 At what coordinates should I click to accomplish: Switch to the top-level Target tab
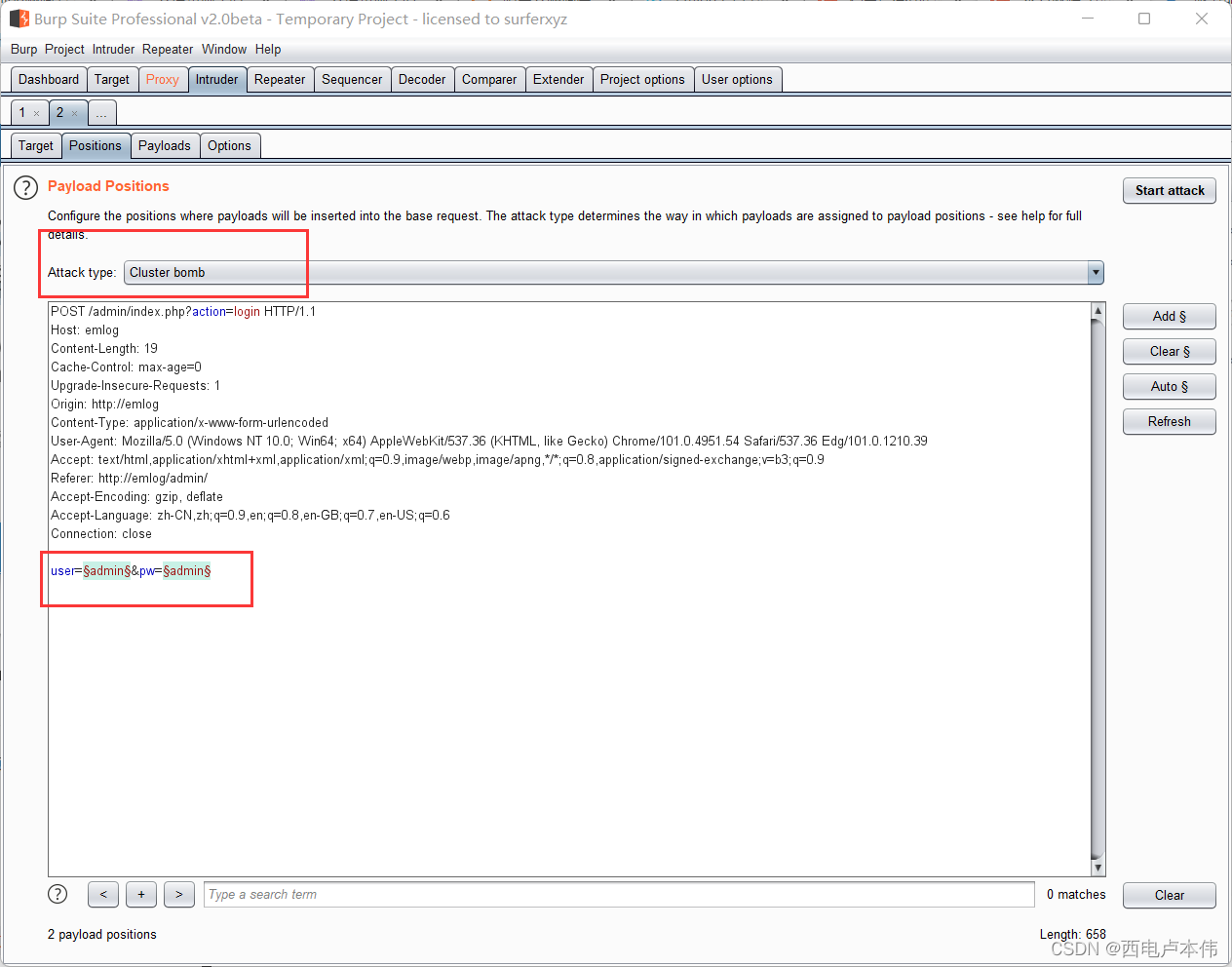[x=112, y=80]
